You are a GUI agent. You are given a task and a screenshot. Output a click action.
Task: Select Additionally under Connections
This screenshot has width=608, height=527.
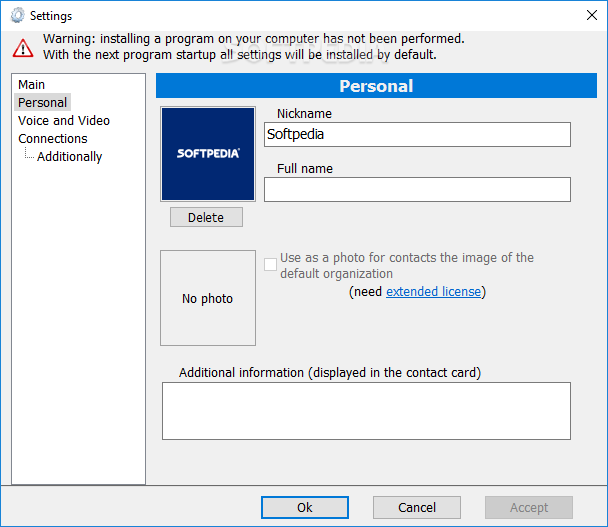coord(69,157)
